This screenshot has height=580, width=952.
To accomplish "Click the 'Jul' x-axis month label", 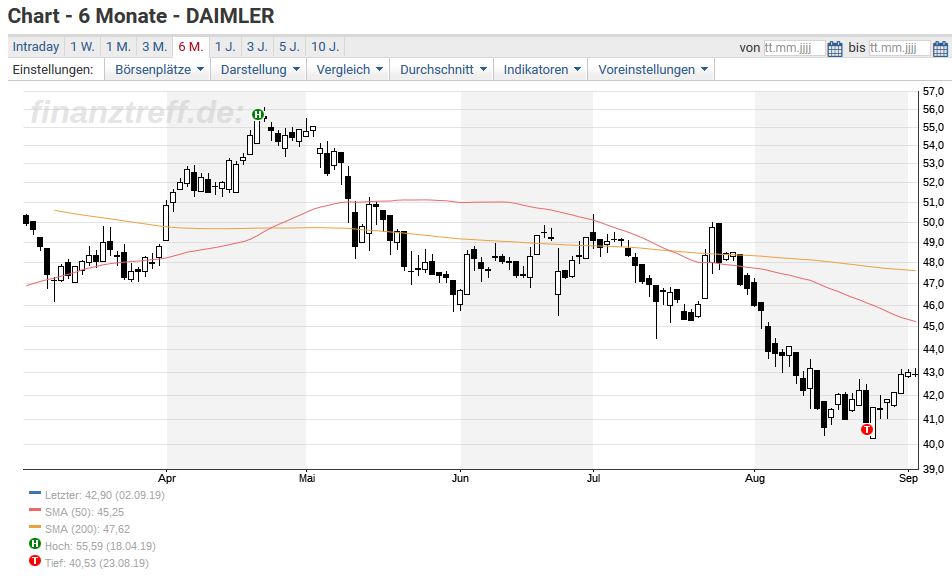I will 593,478.
